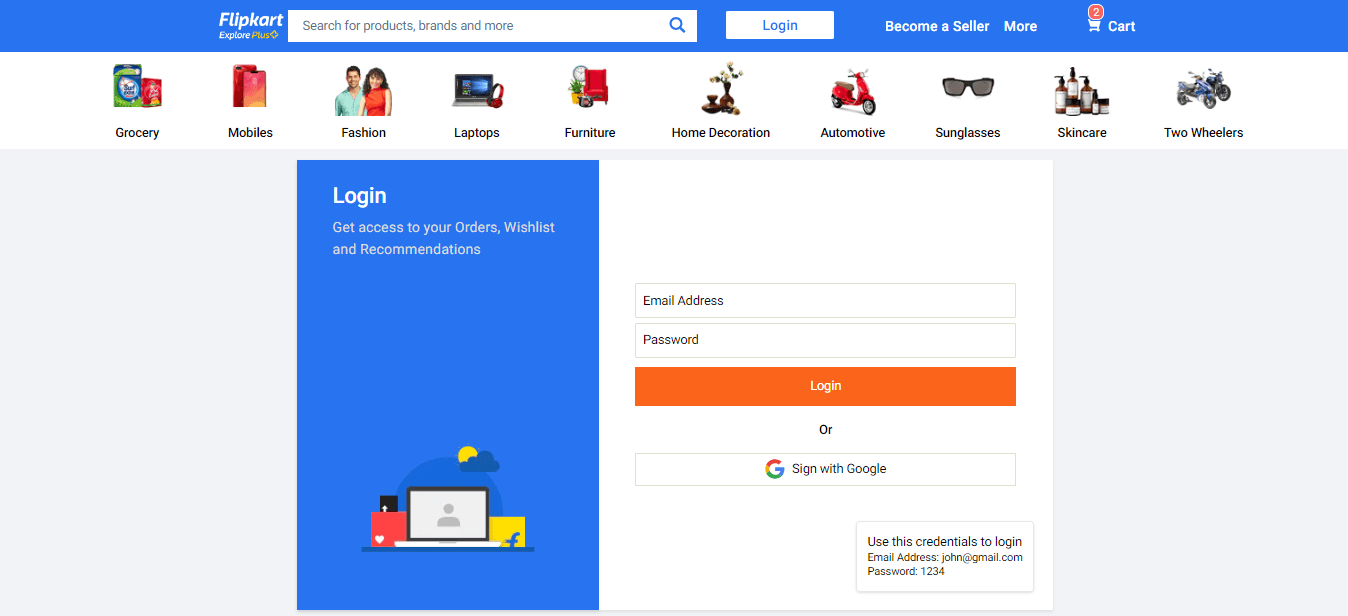1348x616 pixels.
Task: Select the Fashion category image
Action: tap(363, 90)
